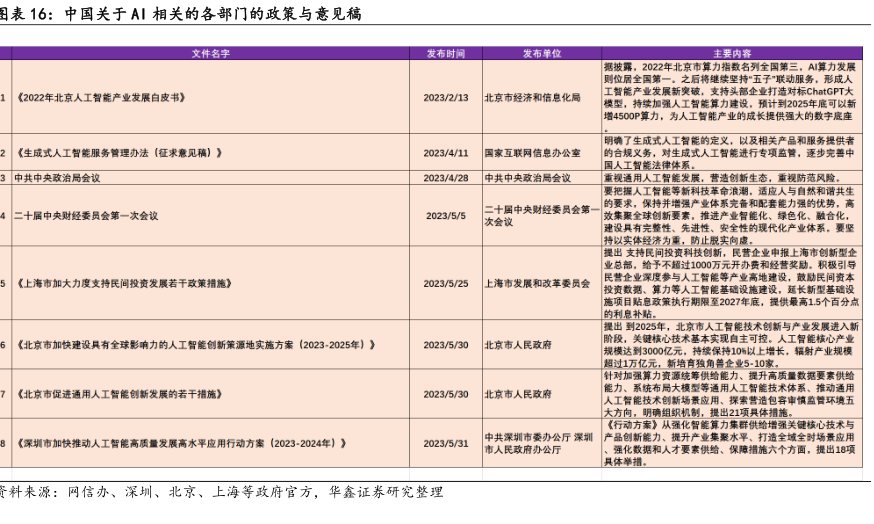The width and height of the screenshot is (874, 524).
Task: Select the title '图表 16: 中国关于 AI 相关的各部门的政策与意见稿'
Action: coord(179,13)
